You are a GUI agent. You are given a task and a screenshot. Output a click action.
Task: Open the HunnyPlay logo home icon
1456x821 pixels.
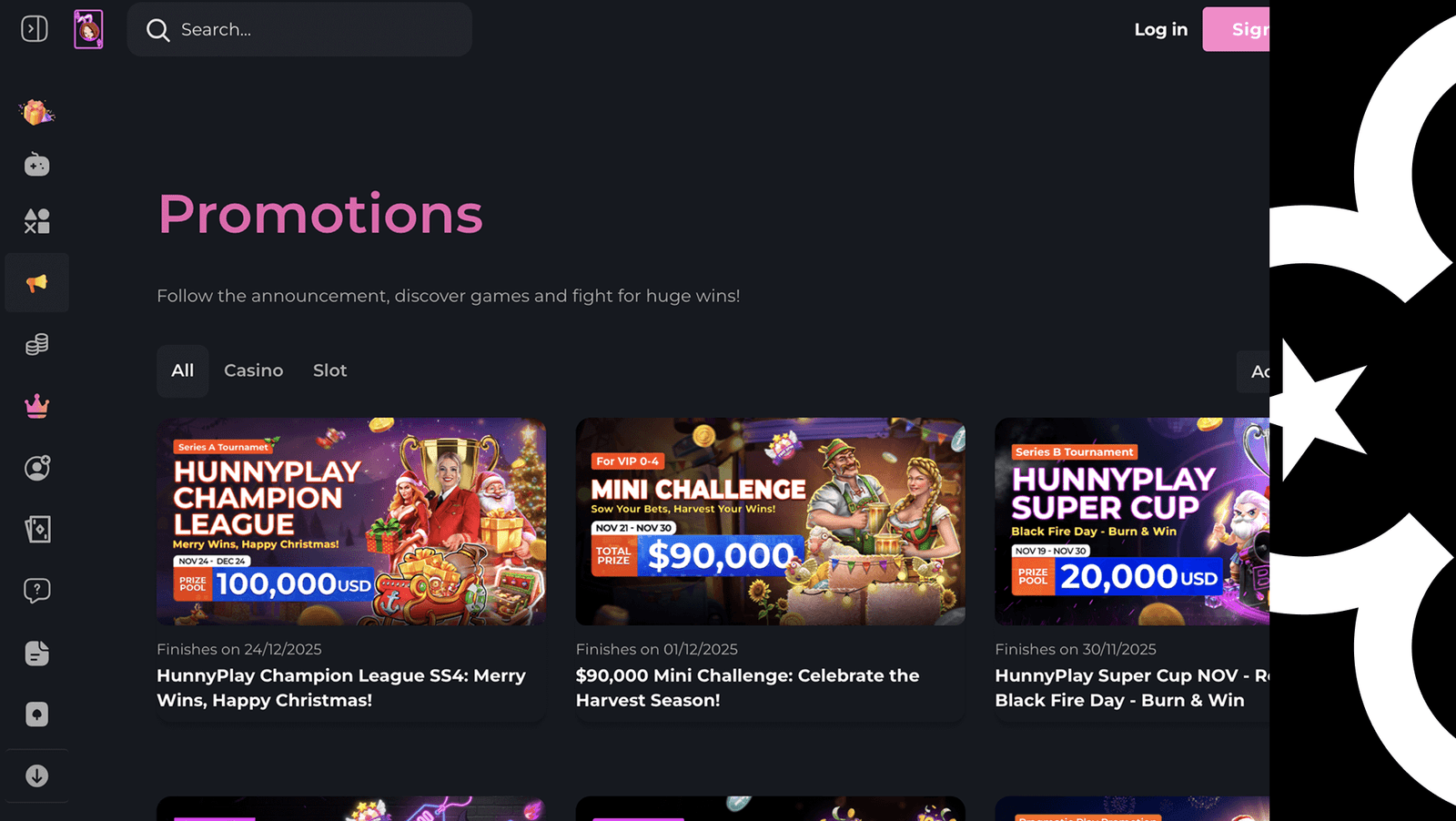88,29
